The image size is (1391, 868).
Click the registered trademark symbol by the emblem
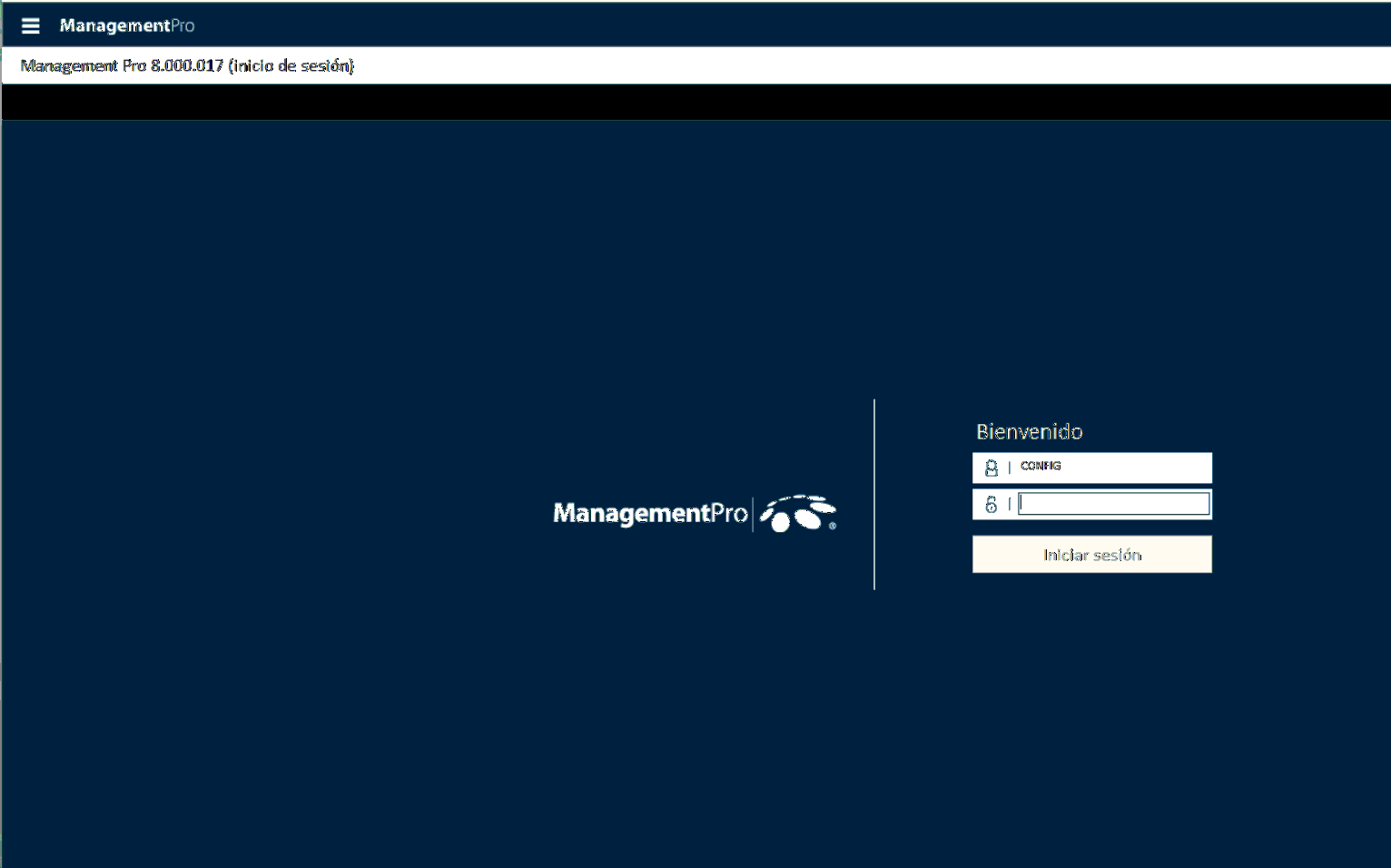pyautogui.click(x=832, y=525)
